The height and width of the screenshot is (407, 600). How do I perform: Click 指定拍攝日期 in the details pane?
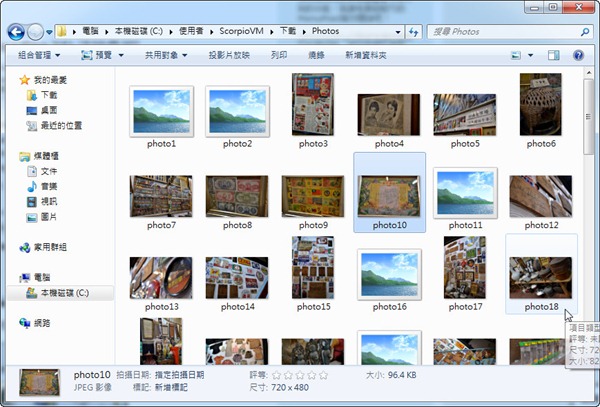tap(179, 375)
